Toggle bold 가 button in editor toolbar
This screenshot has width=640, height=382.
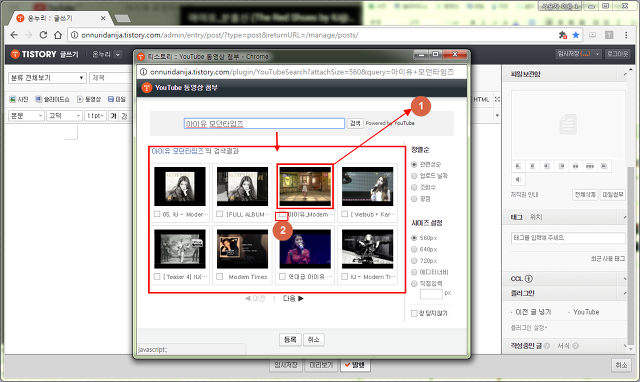(113, 116)
